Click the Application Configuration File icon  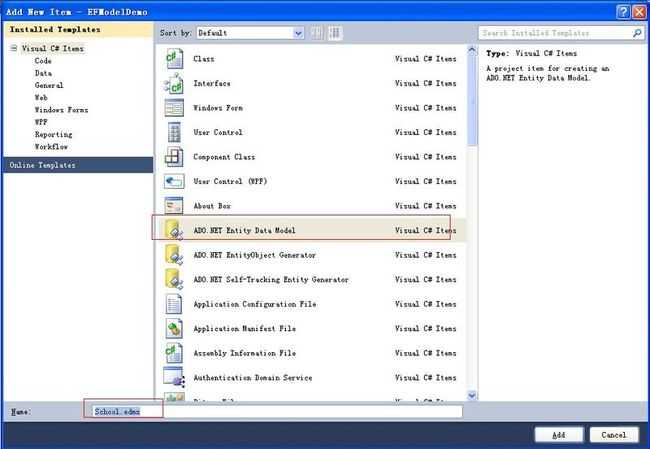click(174, 303)
